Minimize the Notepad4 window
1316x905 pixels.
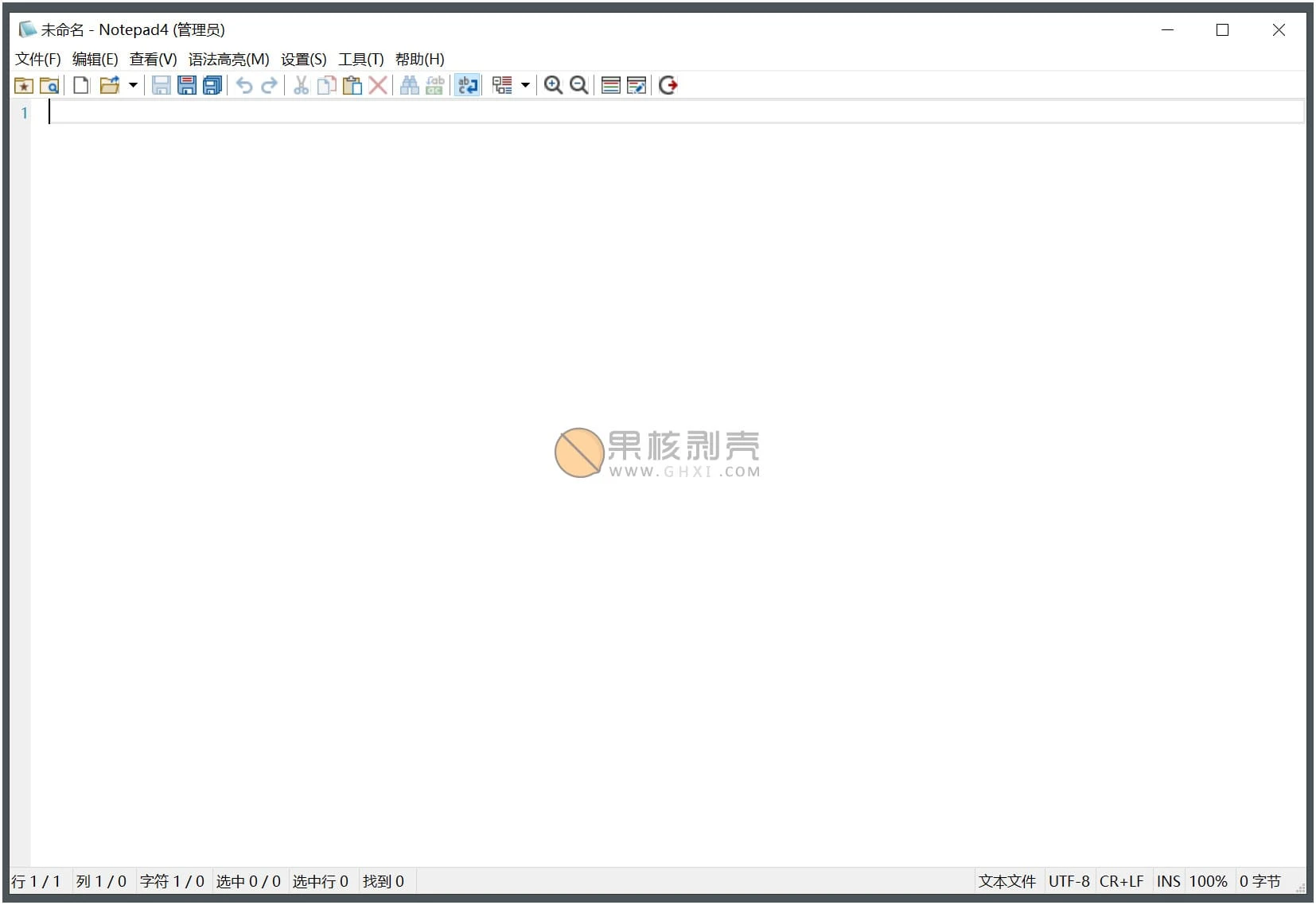tap(1168, 30)
